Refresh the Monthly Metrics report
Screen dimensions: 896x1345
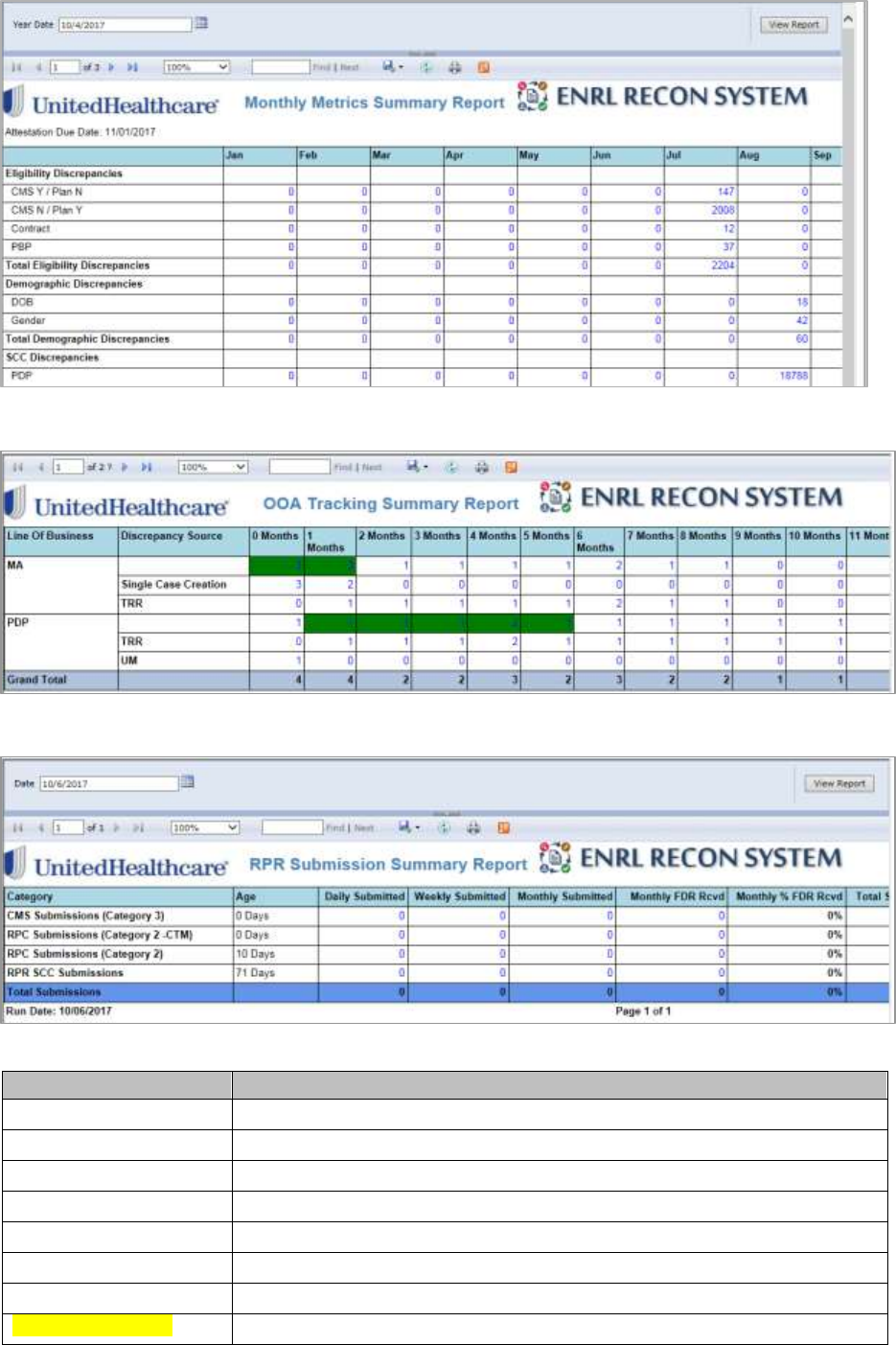tap(426, 67)
